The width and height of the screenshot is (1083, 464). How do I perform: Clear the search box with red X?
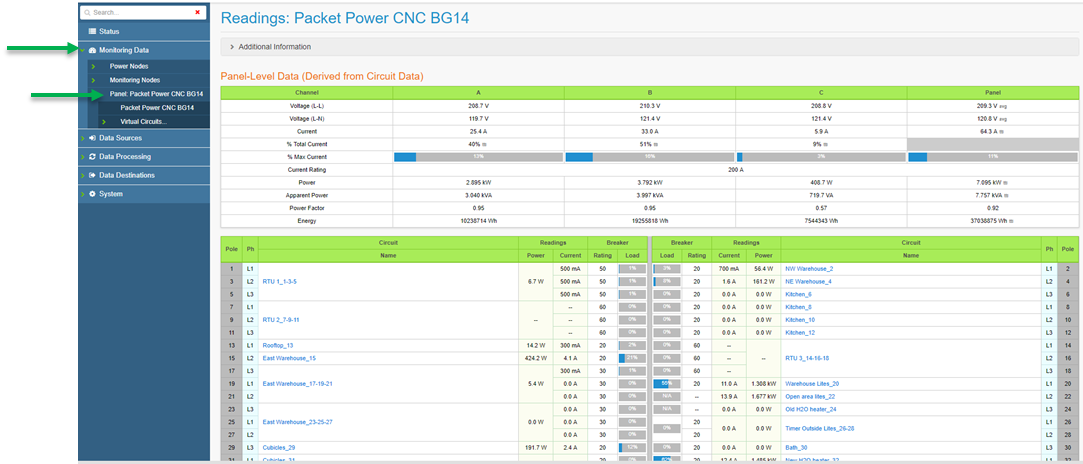(197, 12)
